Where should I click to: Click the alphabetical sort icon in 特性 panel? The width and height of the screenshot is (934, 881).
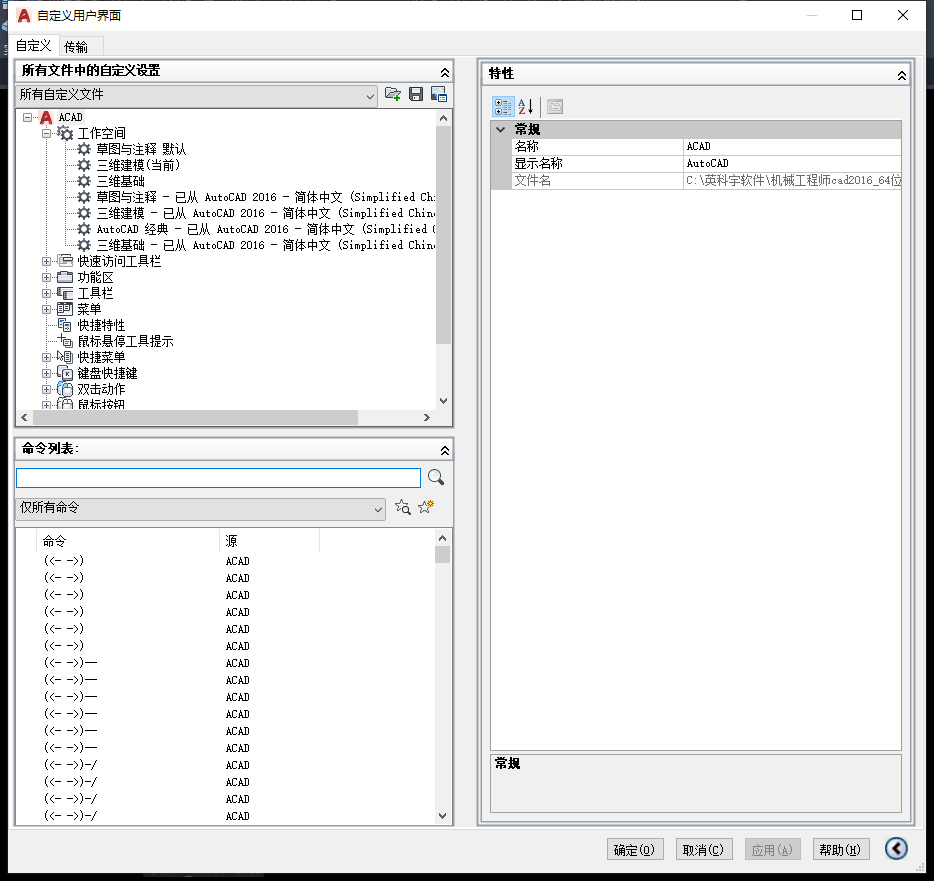(525, 107)
